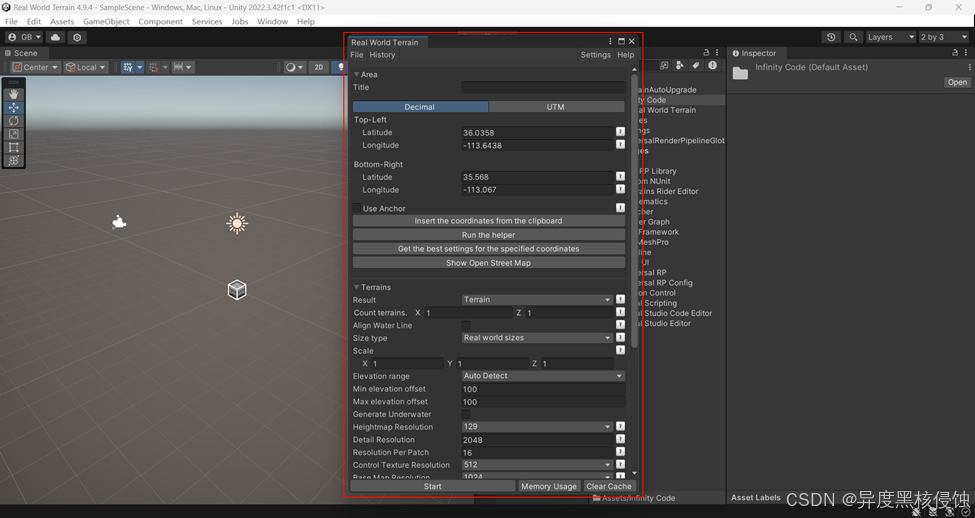Click Real World Terrain window scrollbar
This screenshot has width=975, height=518.
[634, 211]
